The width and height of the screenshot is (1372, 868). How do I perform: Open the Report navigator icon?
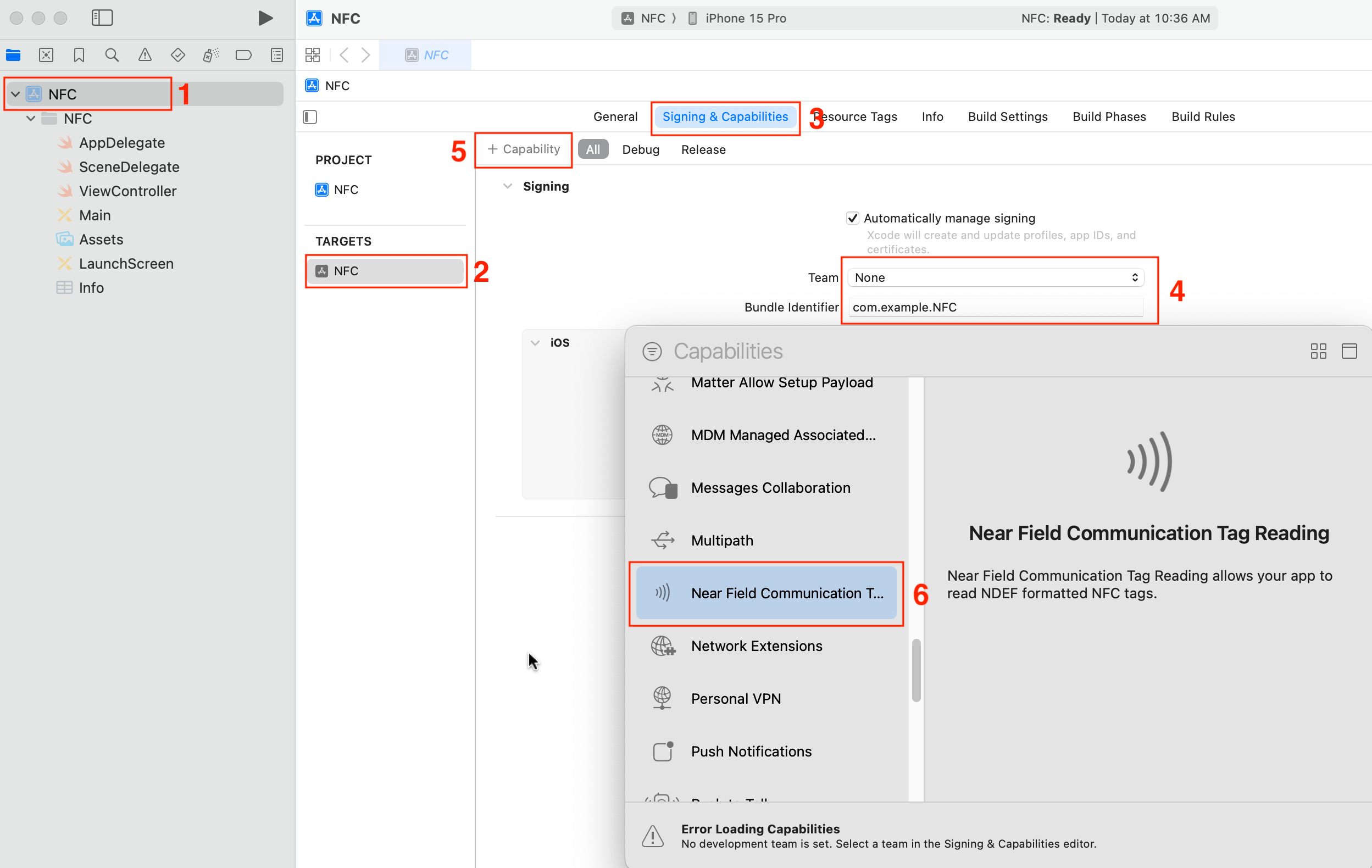[277, 55]
